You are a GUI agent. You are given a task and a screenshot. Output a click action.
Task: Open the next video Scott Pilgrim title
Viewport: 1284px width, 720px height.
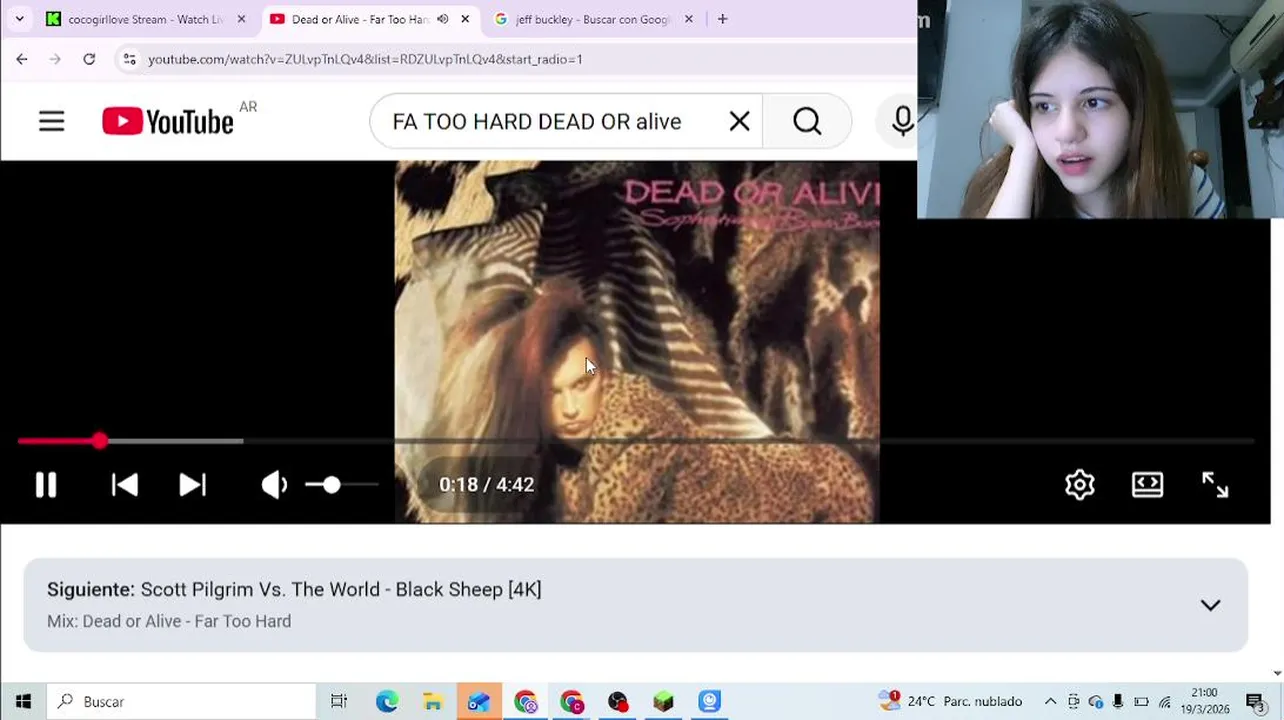(x=341, y=589)
